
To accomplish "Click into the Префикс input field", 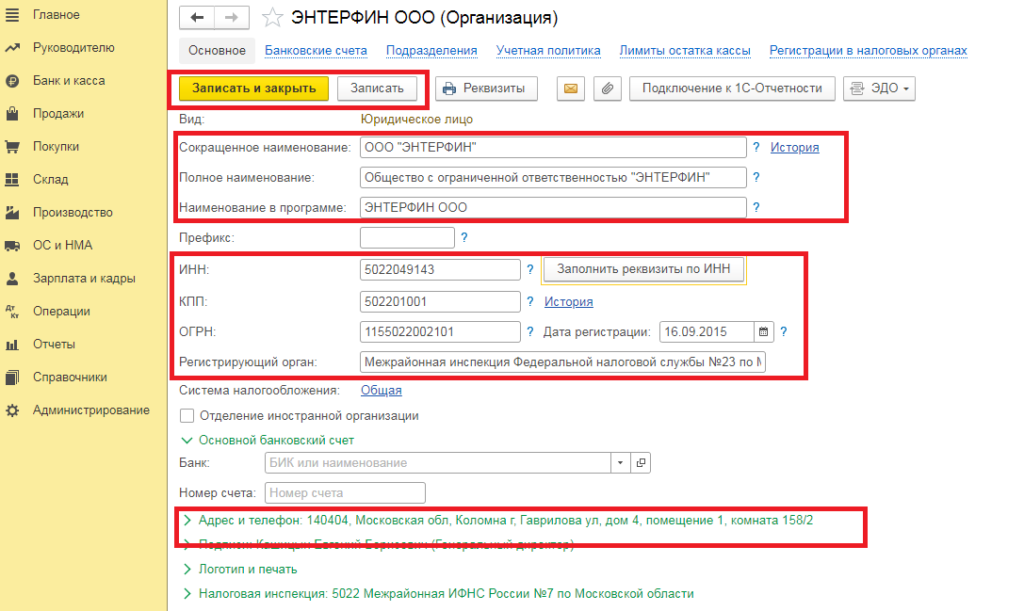I will 408,238.
